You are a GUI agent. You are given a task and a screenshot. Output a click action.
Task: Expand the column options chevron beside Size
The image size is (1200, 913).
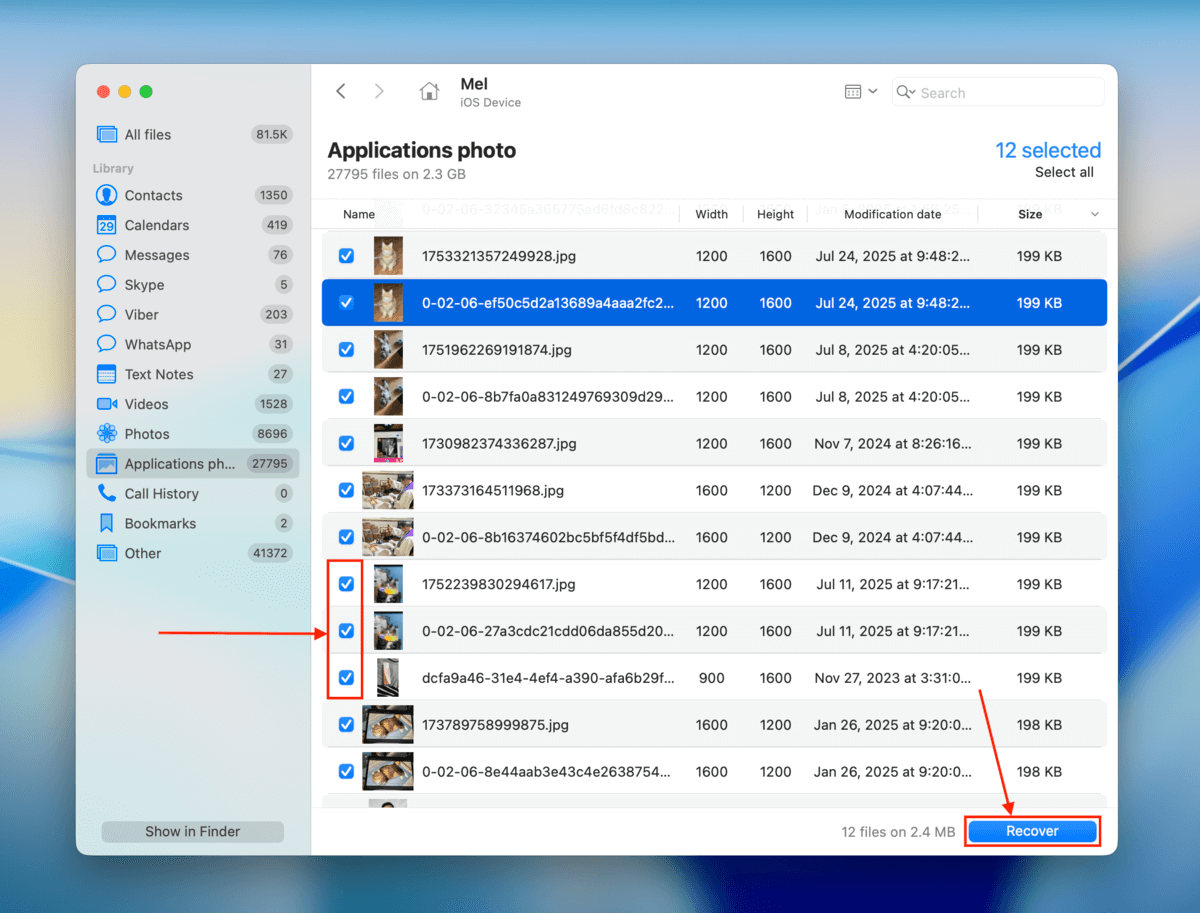(1094, 214)
